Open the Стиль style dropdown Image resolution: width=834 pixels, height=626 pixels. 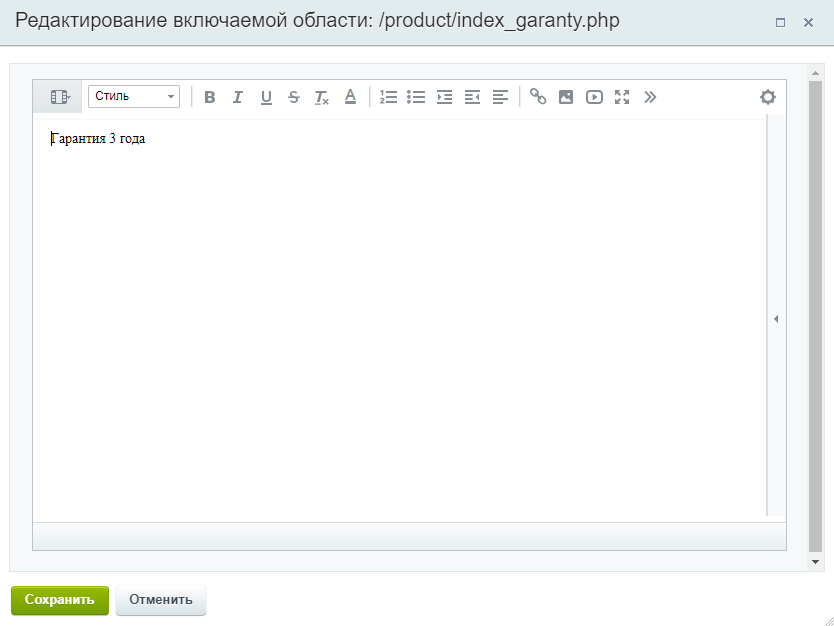tap(134, 97)
